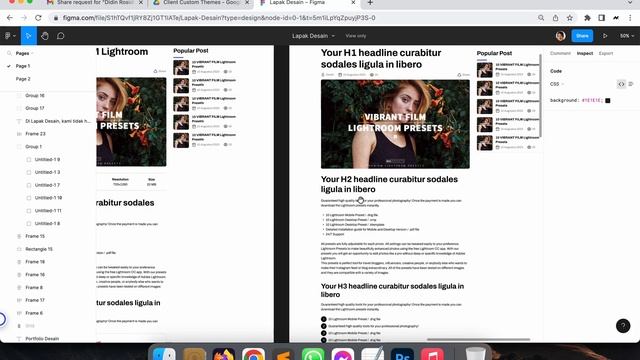Select the Frame 23 layer

pyautogui.click(x=35, y=134)
